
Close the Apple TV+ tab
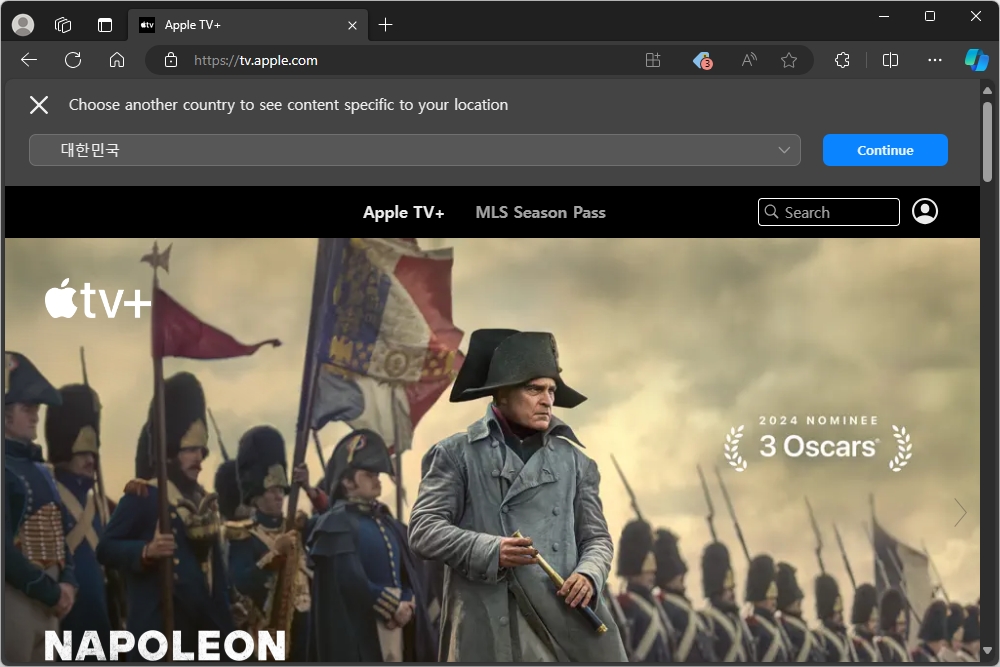pos(352,26)
